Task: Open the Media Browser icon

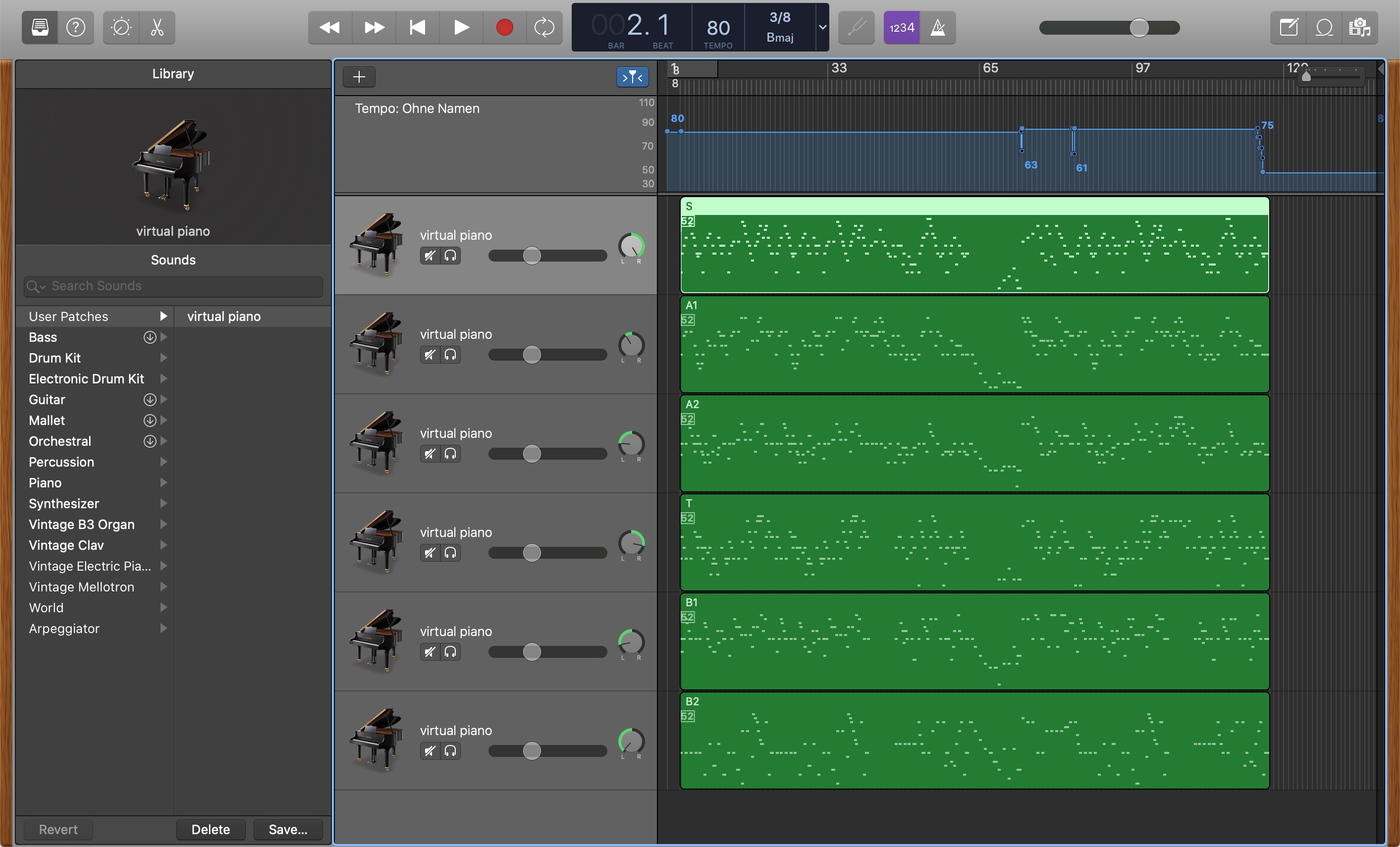Action: (1360, 27)
